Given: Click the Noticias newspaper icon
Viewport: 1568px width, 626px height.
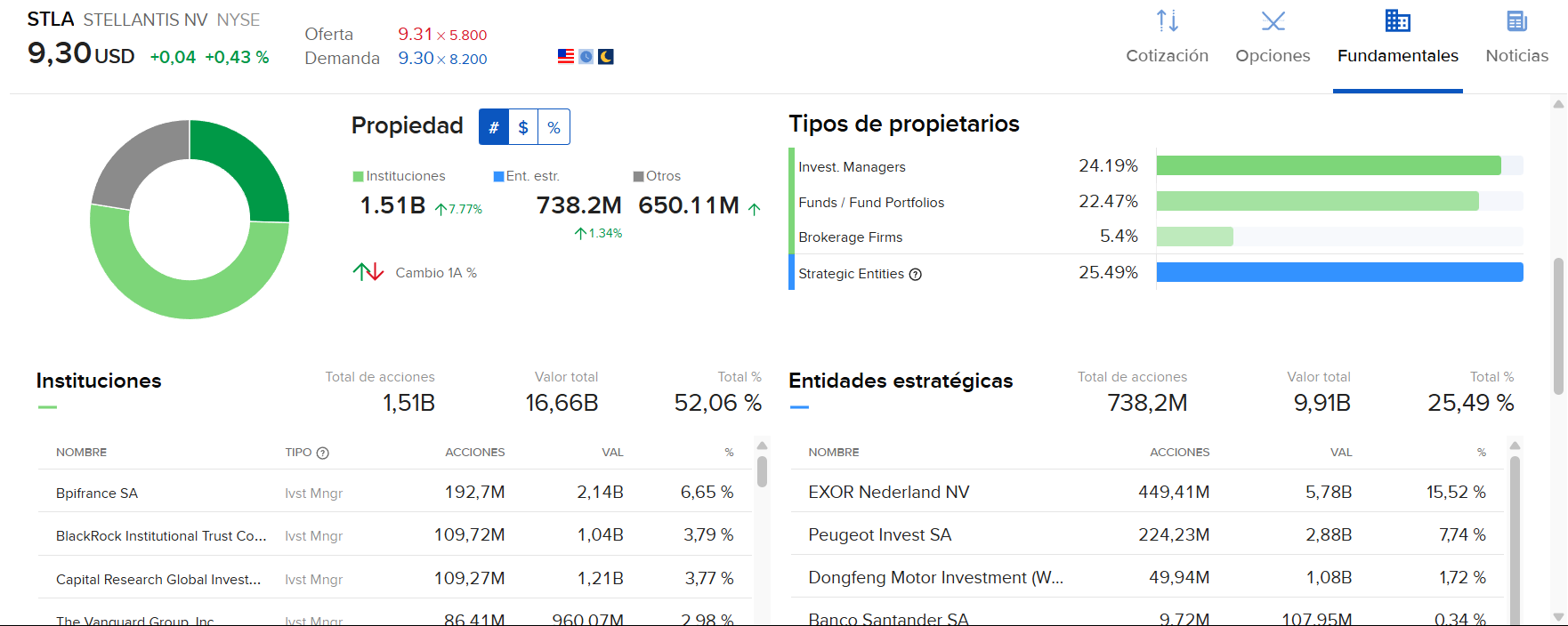Looking at the screenshot, I should point(1516,20).
